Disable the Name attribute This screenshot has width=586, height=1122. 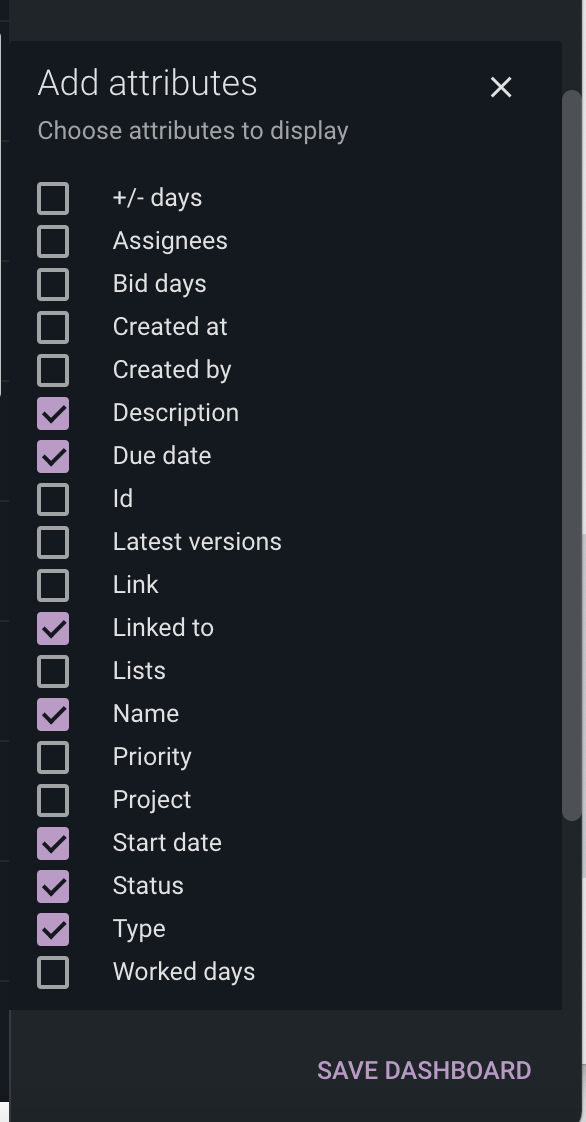[54, 713]
